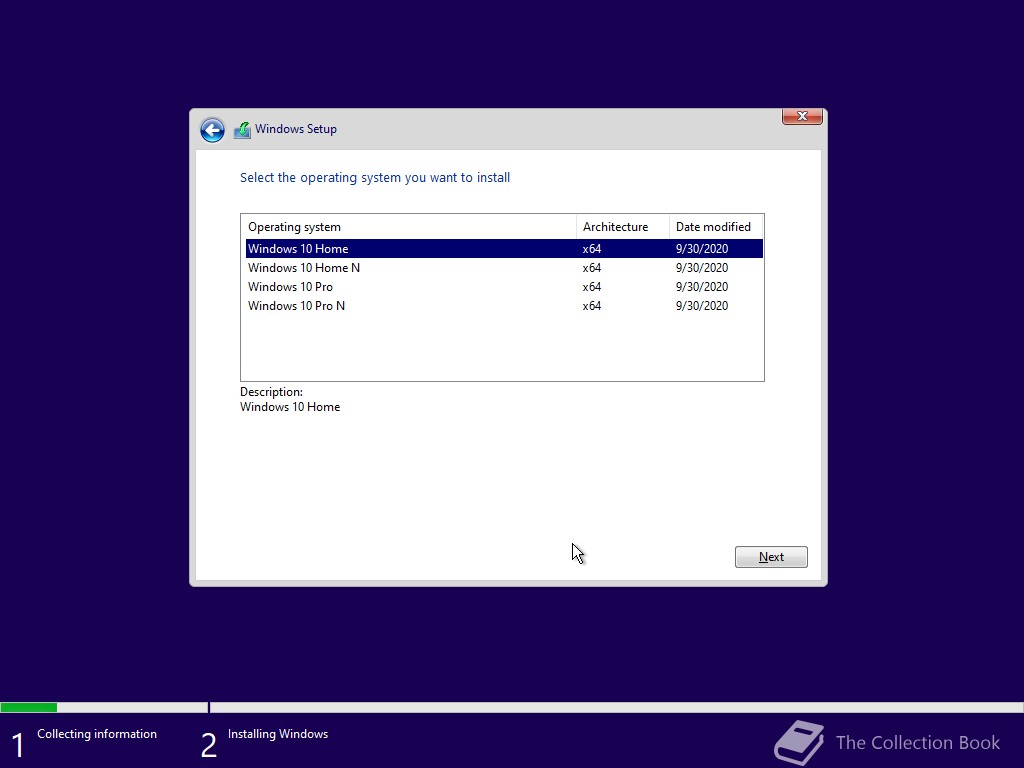1024x768 pixels.
Task: Click x64 in Windows 10 Pro row
Action: click(x=592, y=287)
